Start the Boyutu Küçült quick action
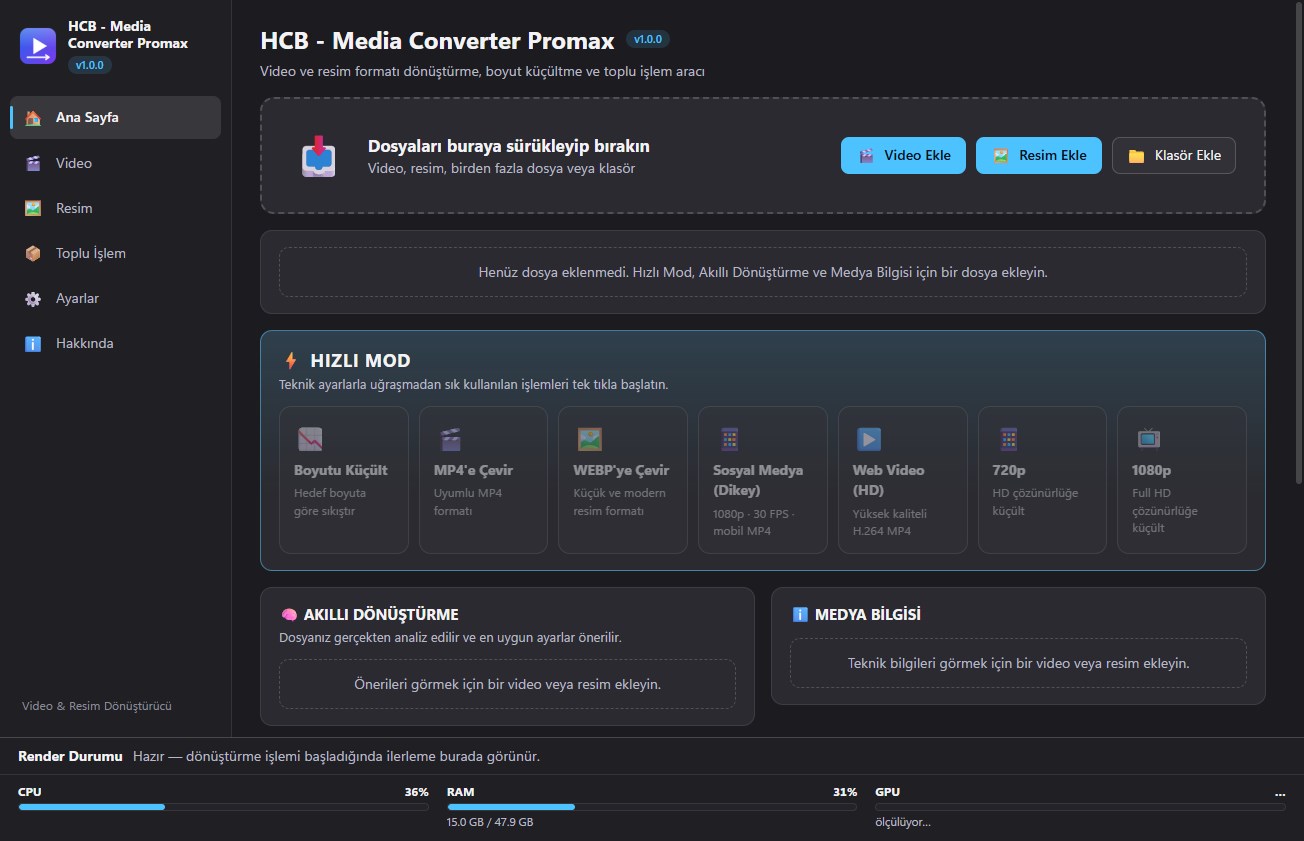This screenshot has width=1304, height=841. 344,480
